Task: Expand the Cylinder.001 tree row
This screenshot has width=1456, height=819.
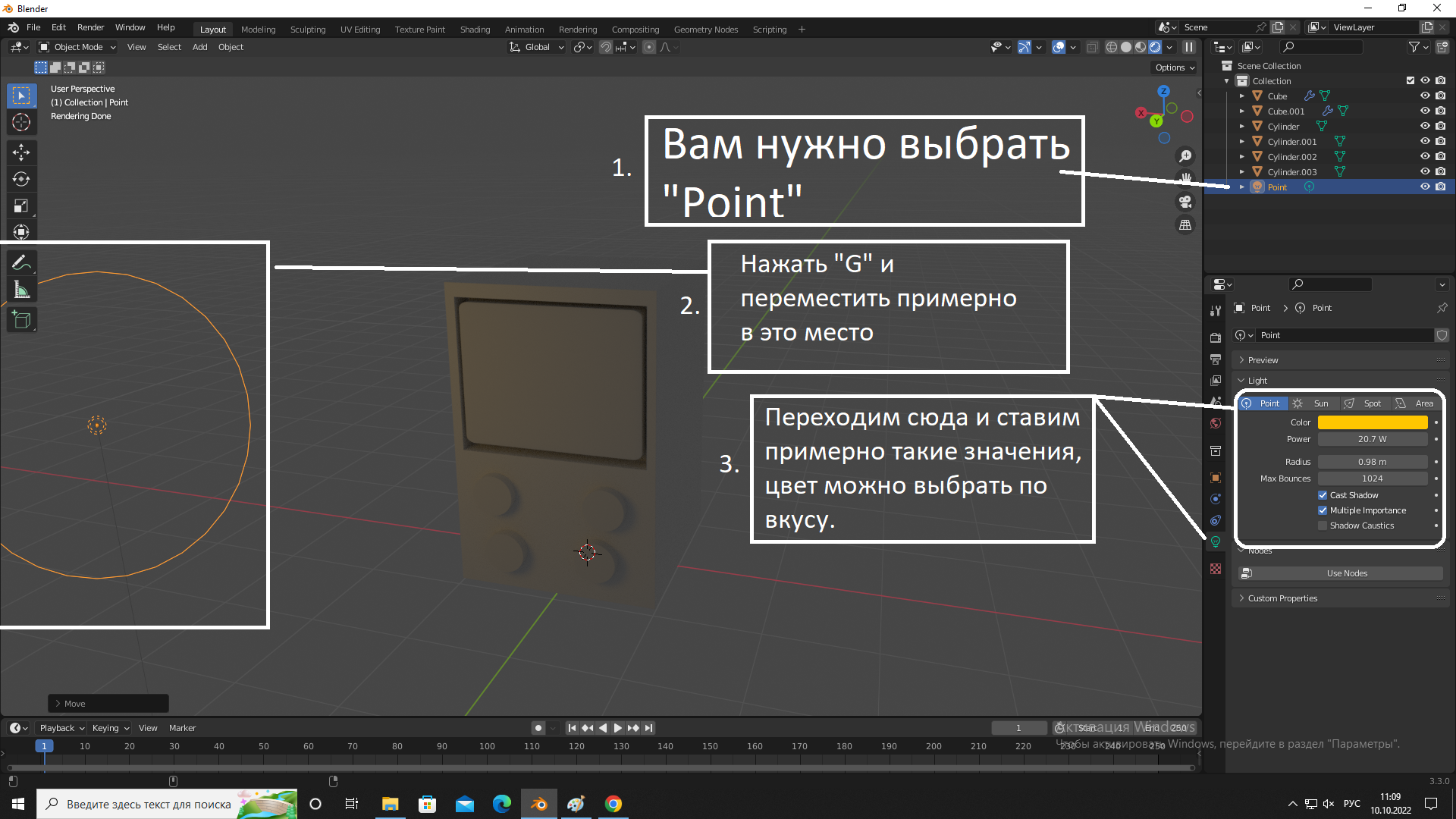Action: 1241,142
